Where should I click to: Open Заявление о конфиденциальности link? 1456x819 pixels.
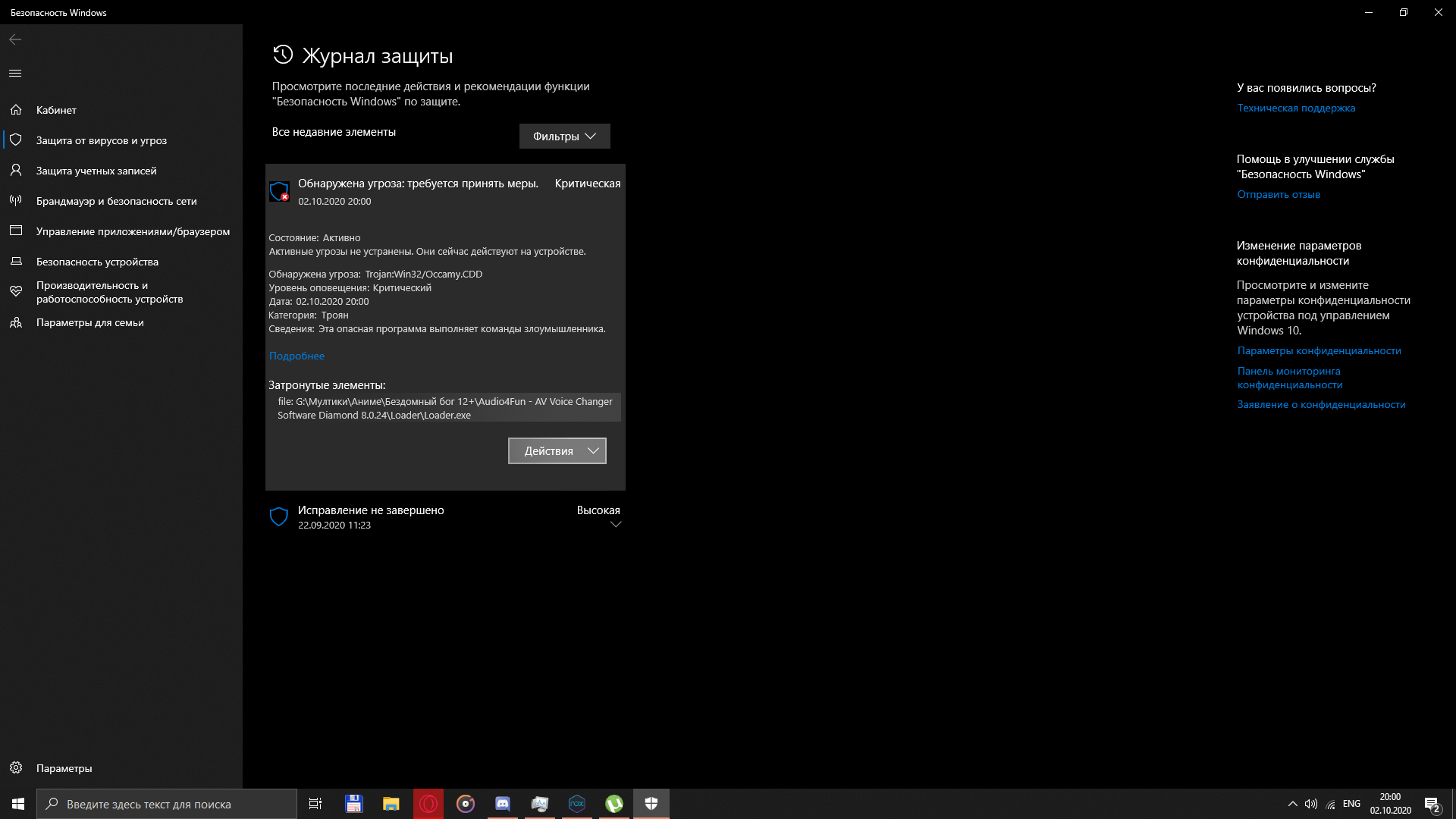1322,404
